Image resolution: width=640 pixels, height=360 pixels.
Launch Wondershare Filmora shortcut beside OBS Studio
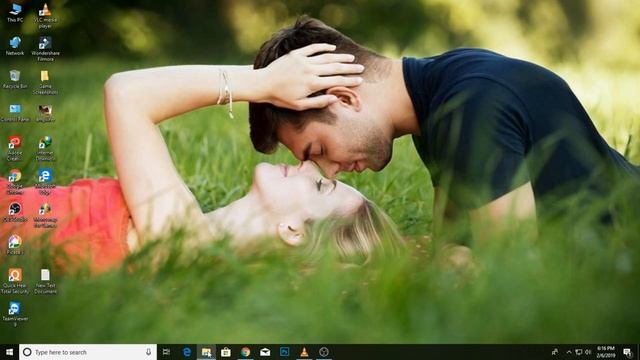pyautogui.click(x=45, y=215)
